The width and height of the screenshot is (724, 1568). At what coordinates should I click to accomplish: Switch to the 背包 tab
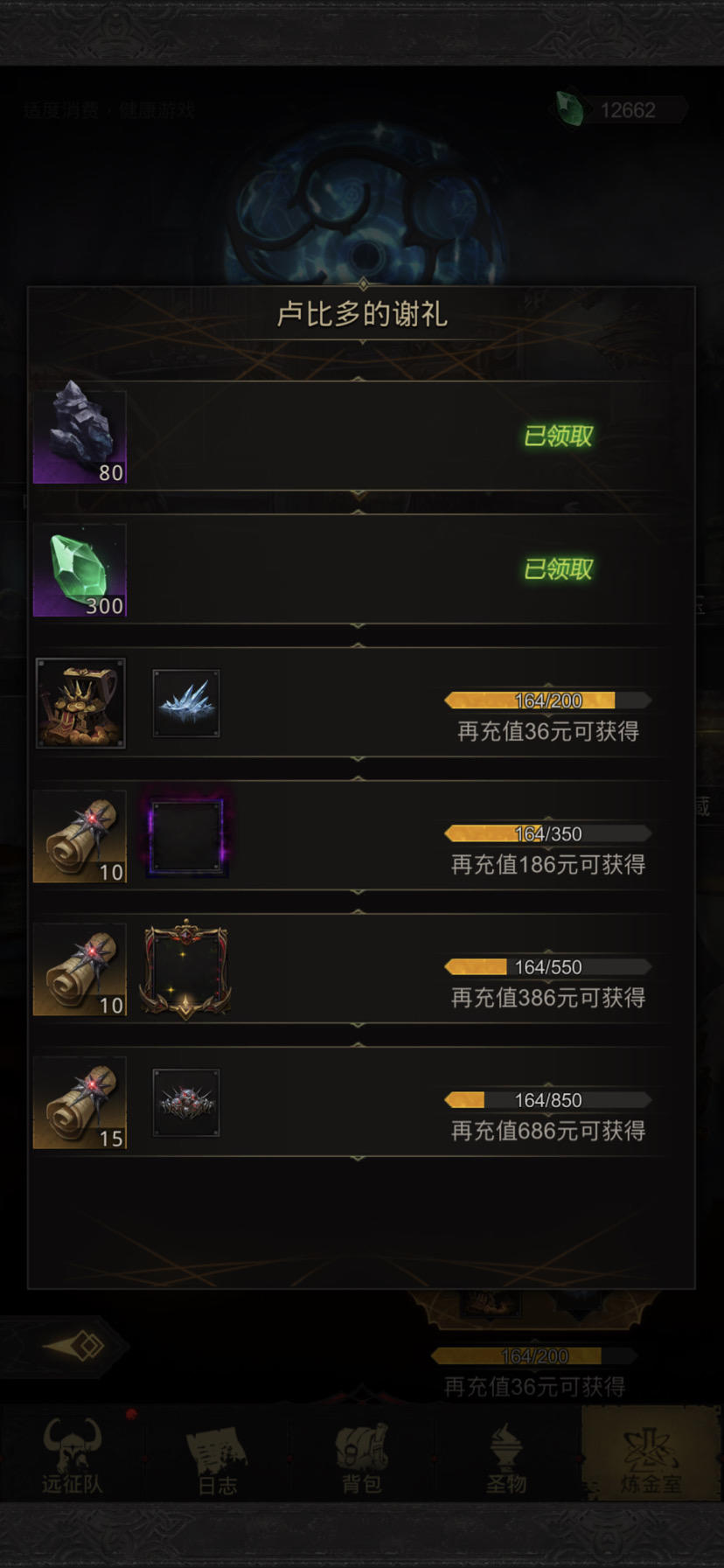click(362, 1455)
